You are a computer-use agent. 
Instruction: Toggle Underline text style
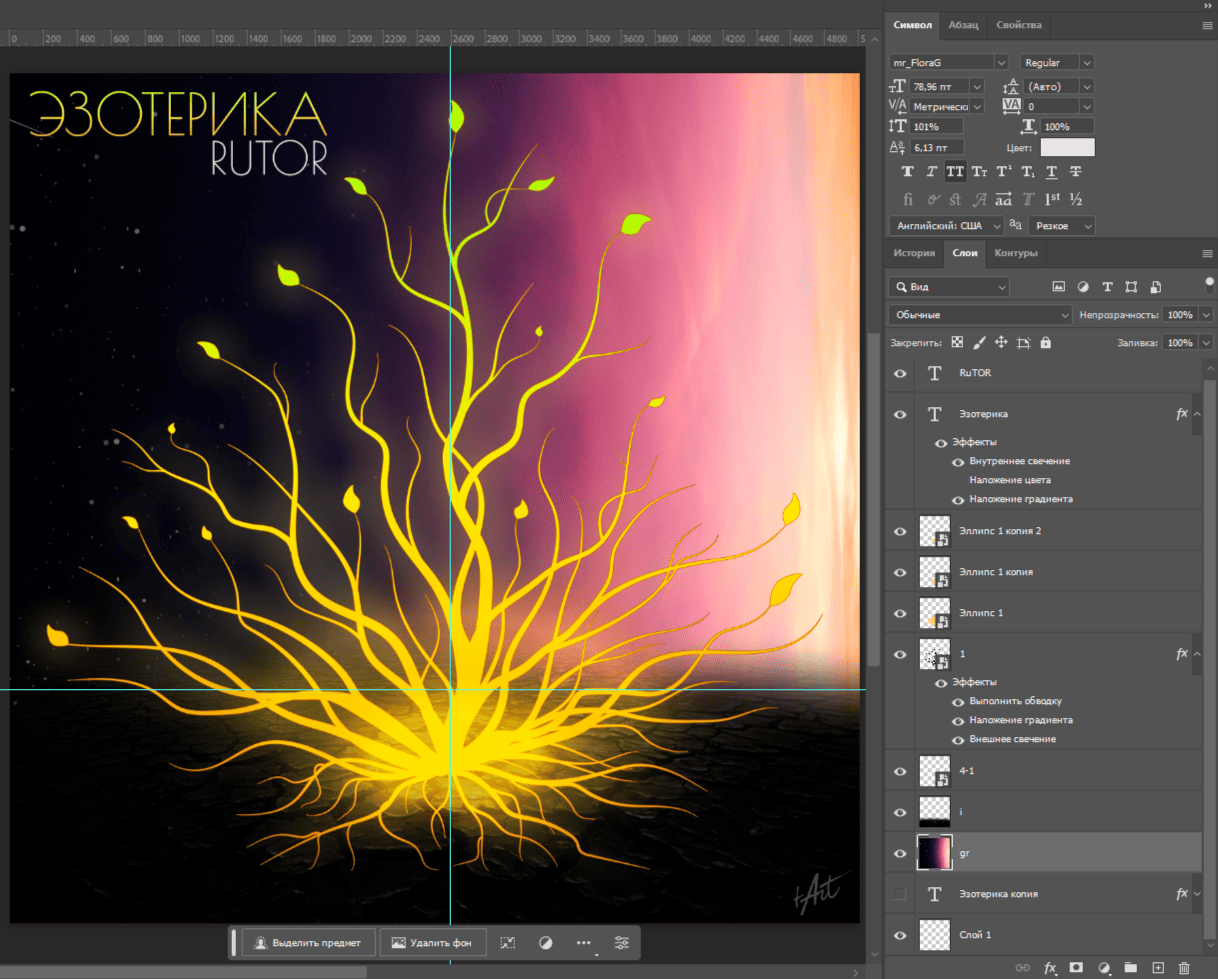click(x=1052, y=172)
